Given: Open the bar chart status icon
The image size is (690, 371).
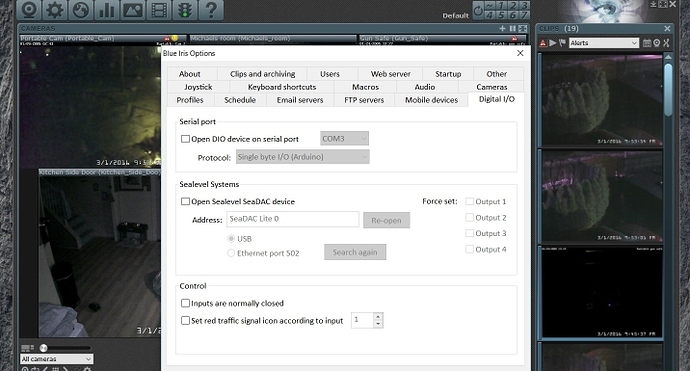Looking at the screenshot, I should click(106, 10).
